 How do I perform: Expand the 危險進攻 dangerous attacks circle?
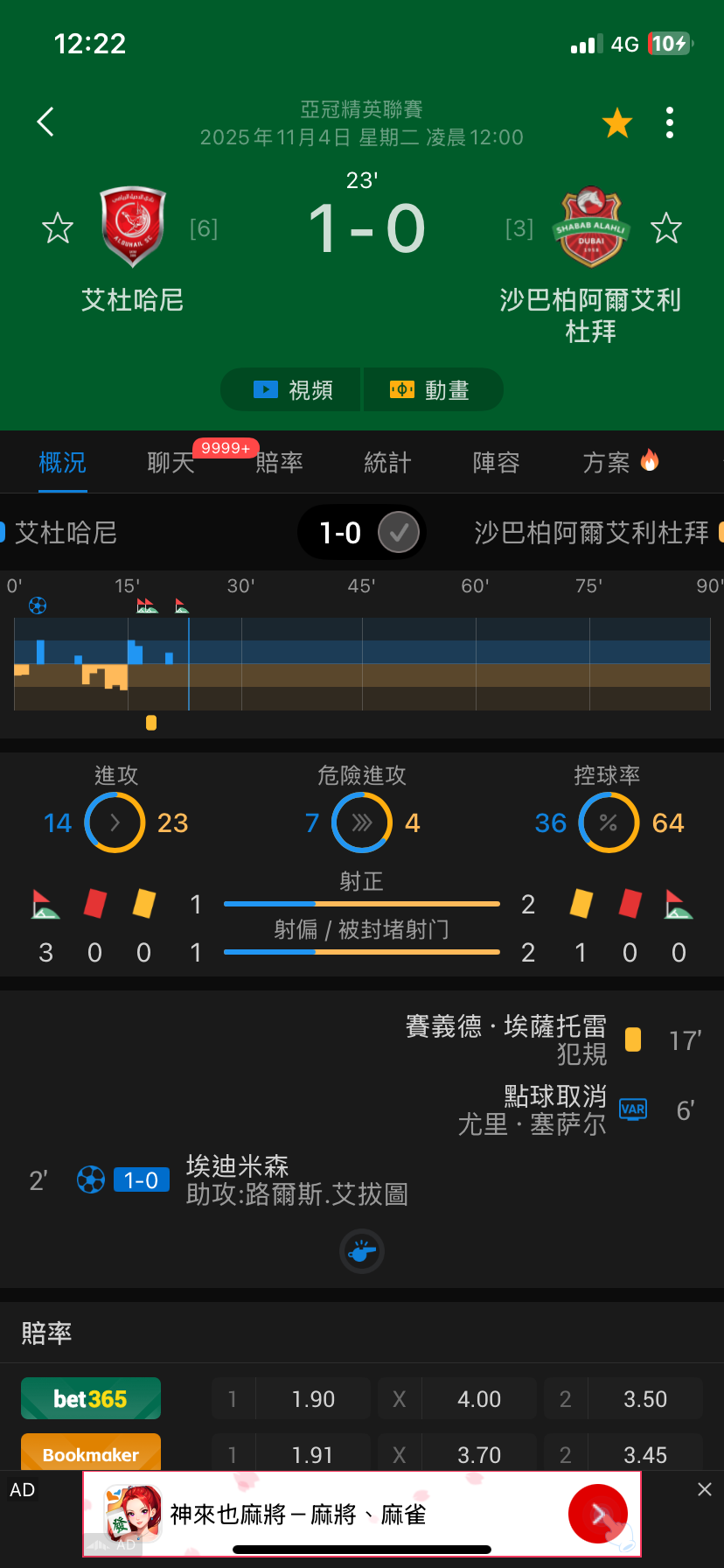[362, 822]
